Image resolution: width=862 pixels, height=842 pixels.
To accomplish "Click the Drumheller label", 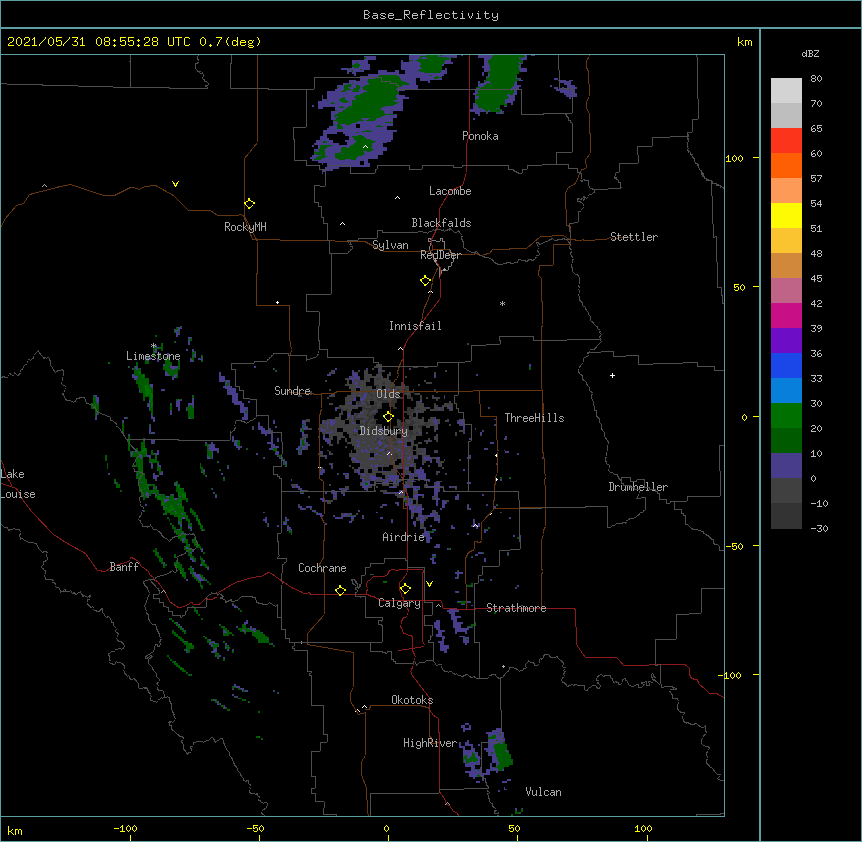I will [x=638, y=487].
